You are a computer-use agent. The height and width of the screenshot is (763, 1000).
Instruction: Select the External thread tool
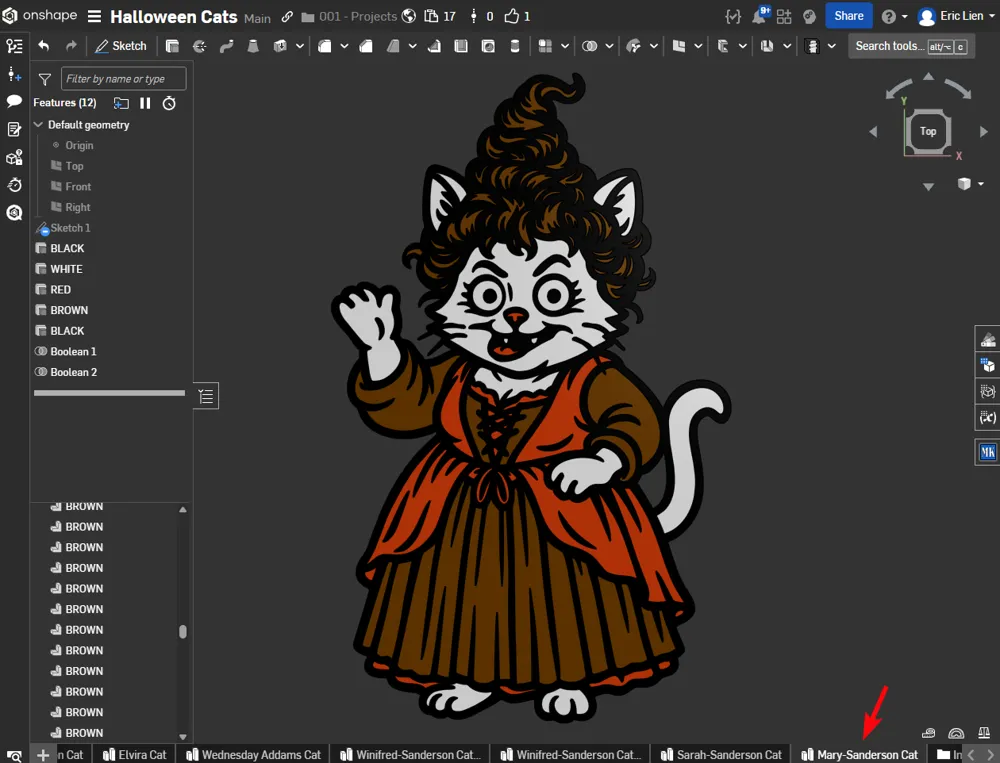coord(515,46)
